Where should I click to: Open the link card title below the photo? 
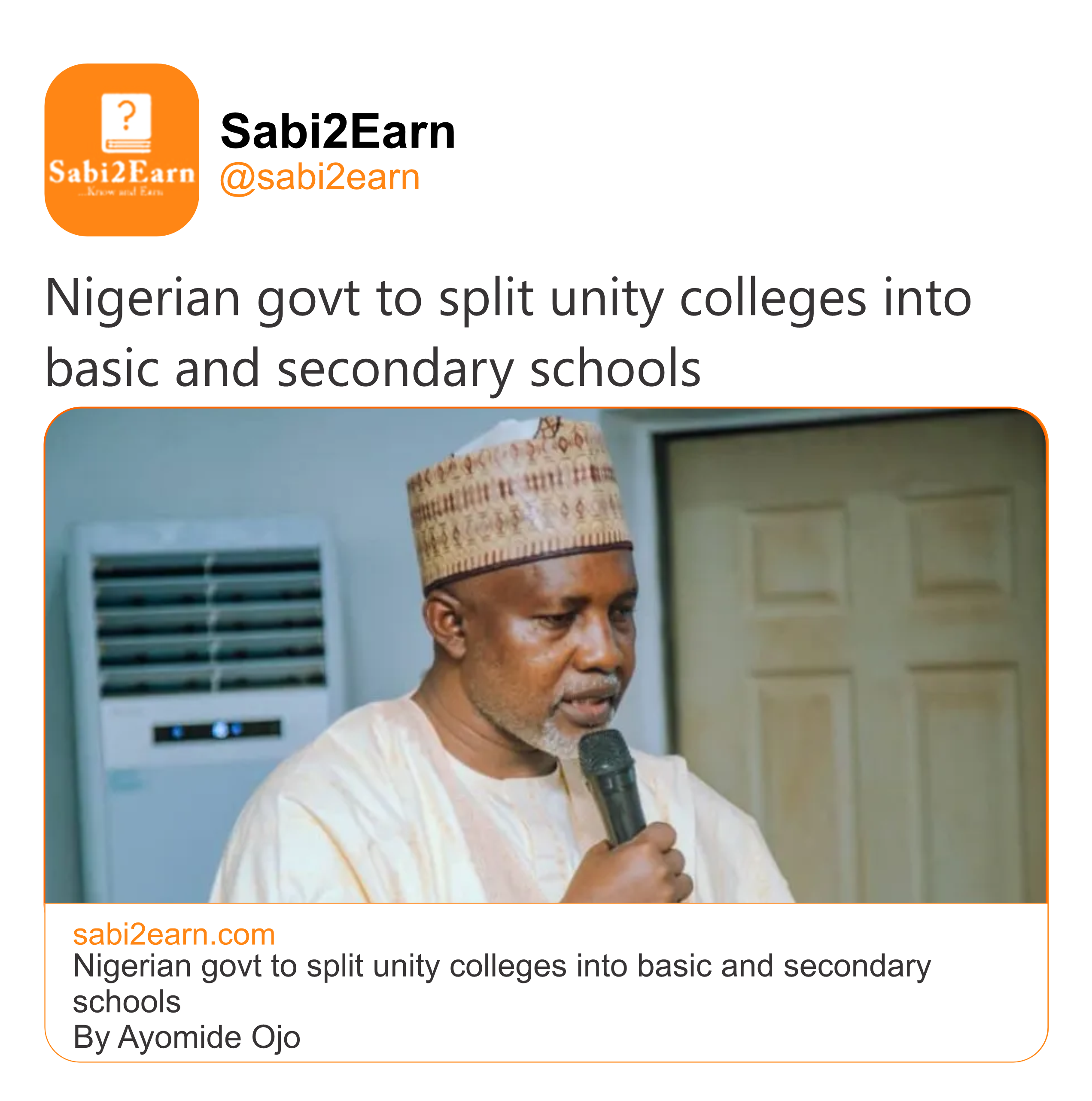pyautogui.click(x=502, y=984)
